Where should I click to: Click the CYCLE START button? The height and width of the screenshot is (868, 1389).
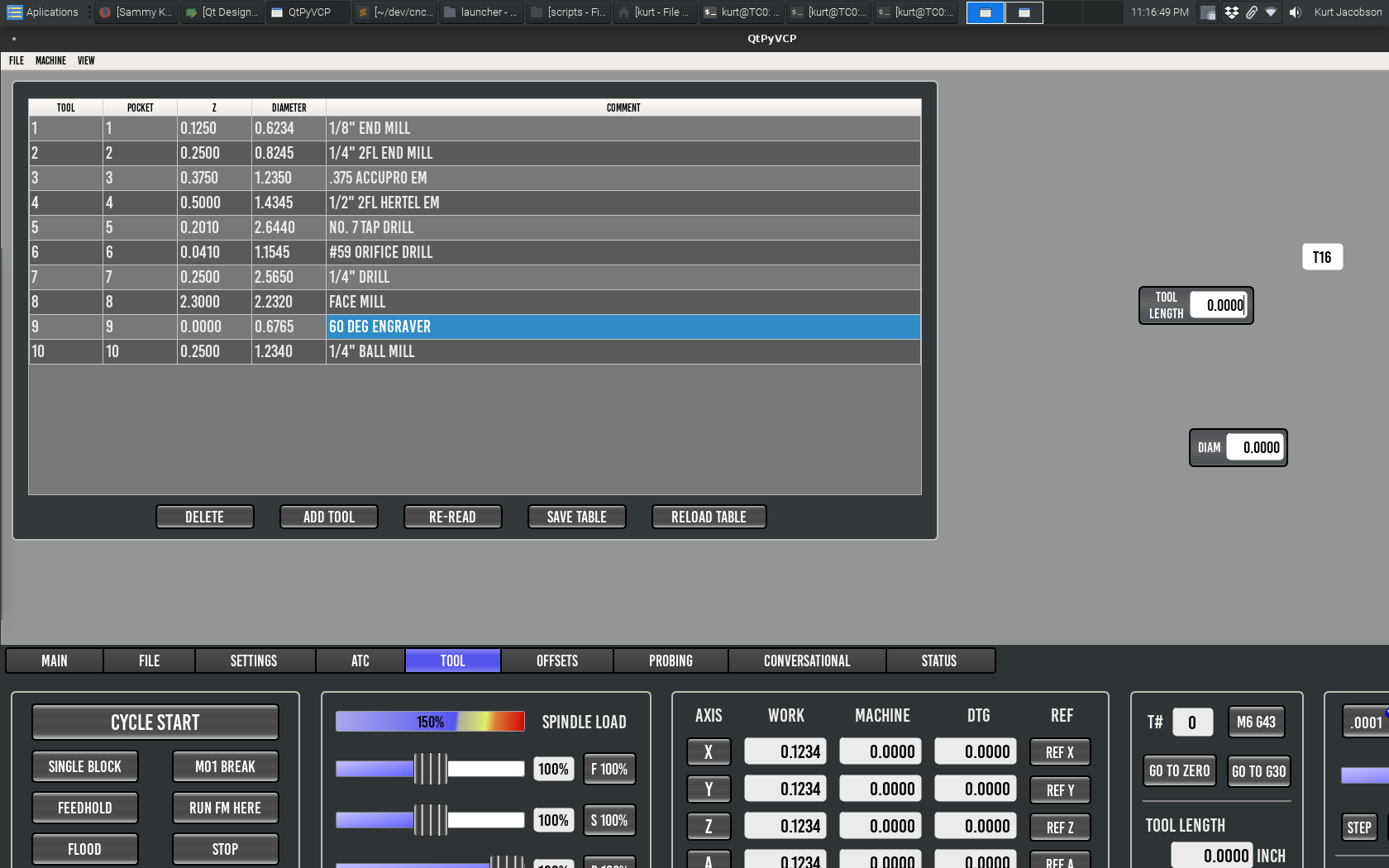click(x=155, y=723)
